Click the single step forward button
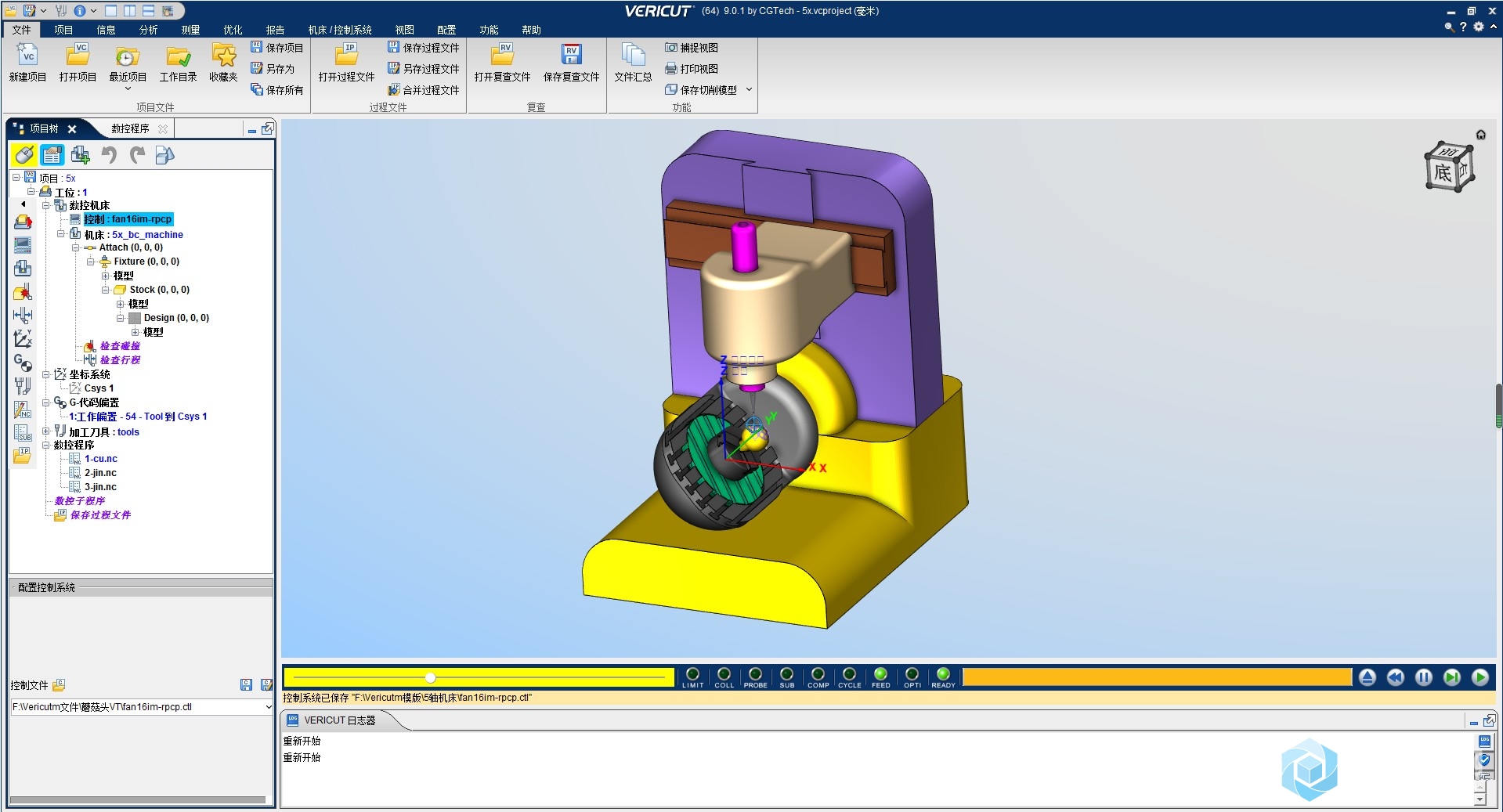The width and height of the screenshot is (1503, 812). [x=1451, y=677]
